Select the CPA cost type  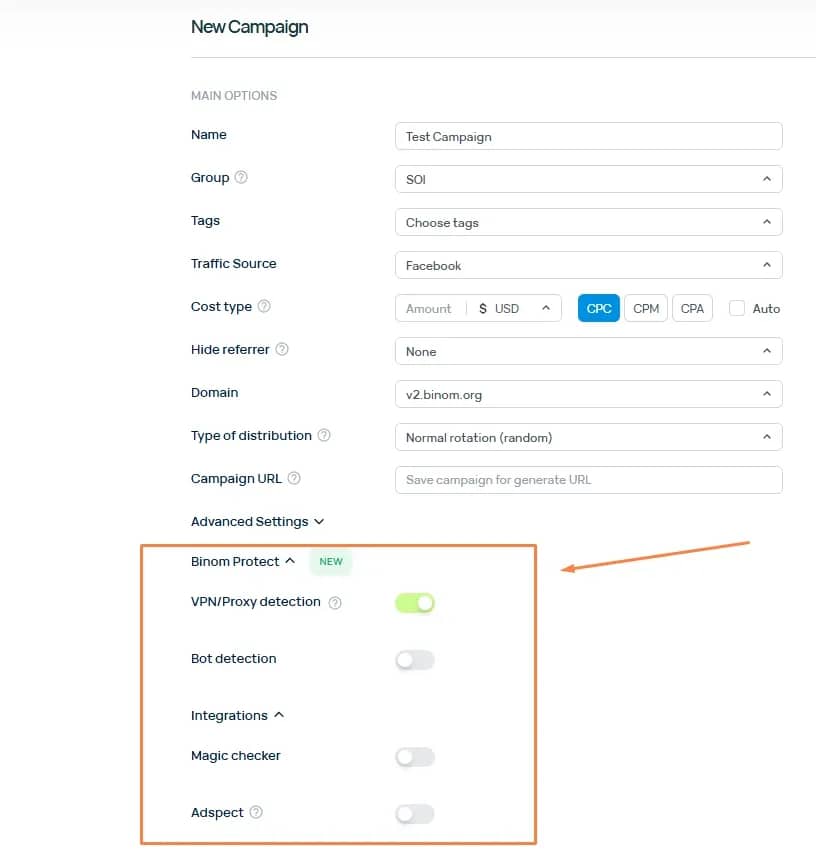692,308
